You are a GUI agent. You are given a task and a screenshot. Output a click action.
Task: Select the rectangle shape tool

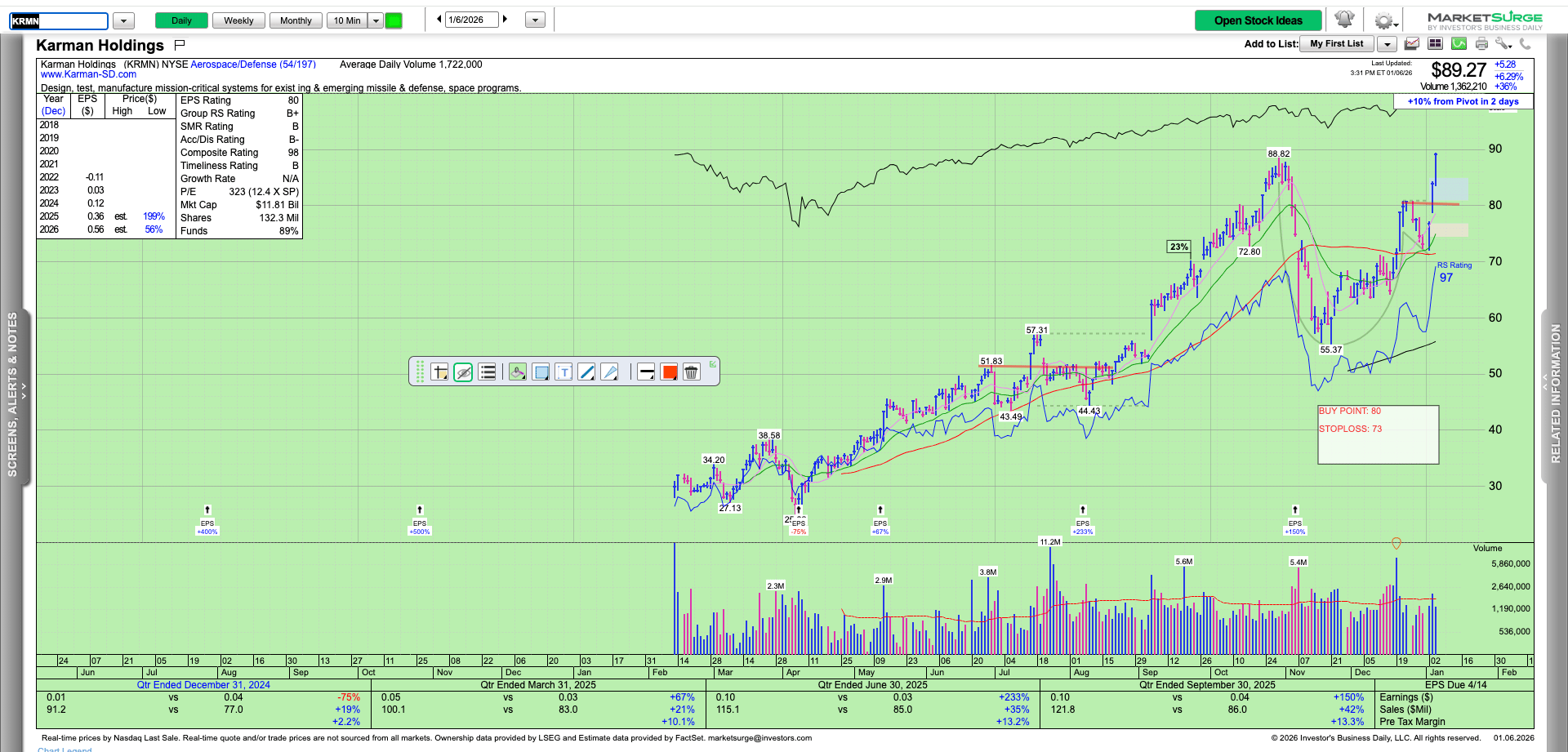pyautogui.click(x=541, y=372)
